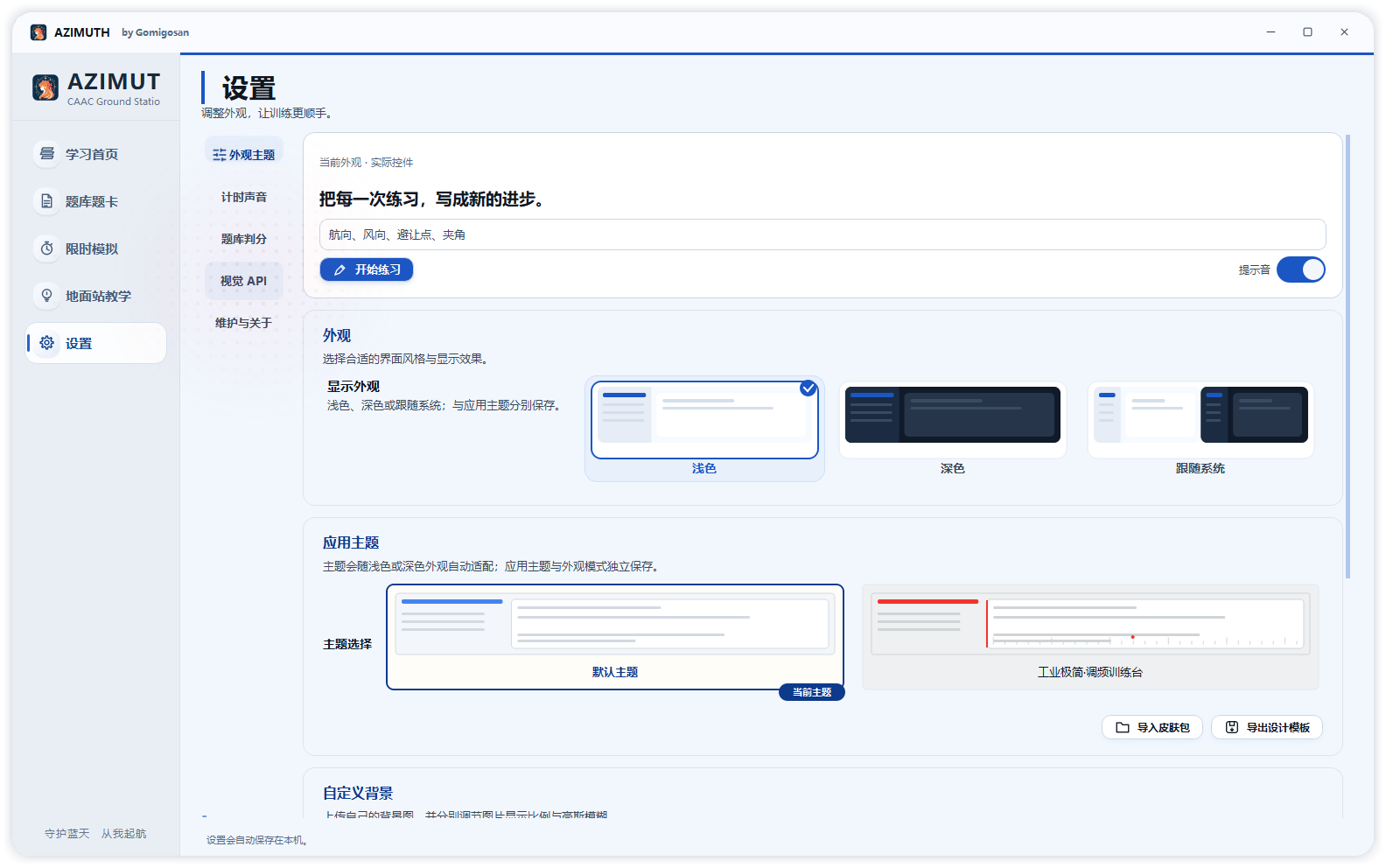The width and height of the screenshot is (1386, 868).
Task: Click the 设置会自动保存在本机 status text
Action: (x=257, y=840)
